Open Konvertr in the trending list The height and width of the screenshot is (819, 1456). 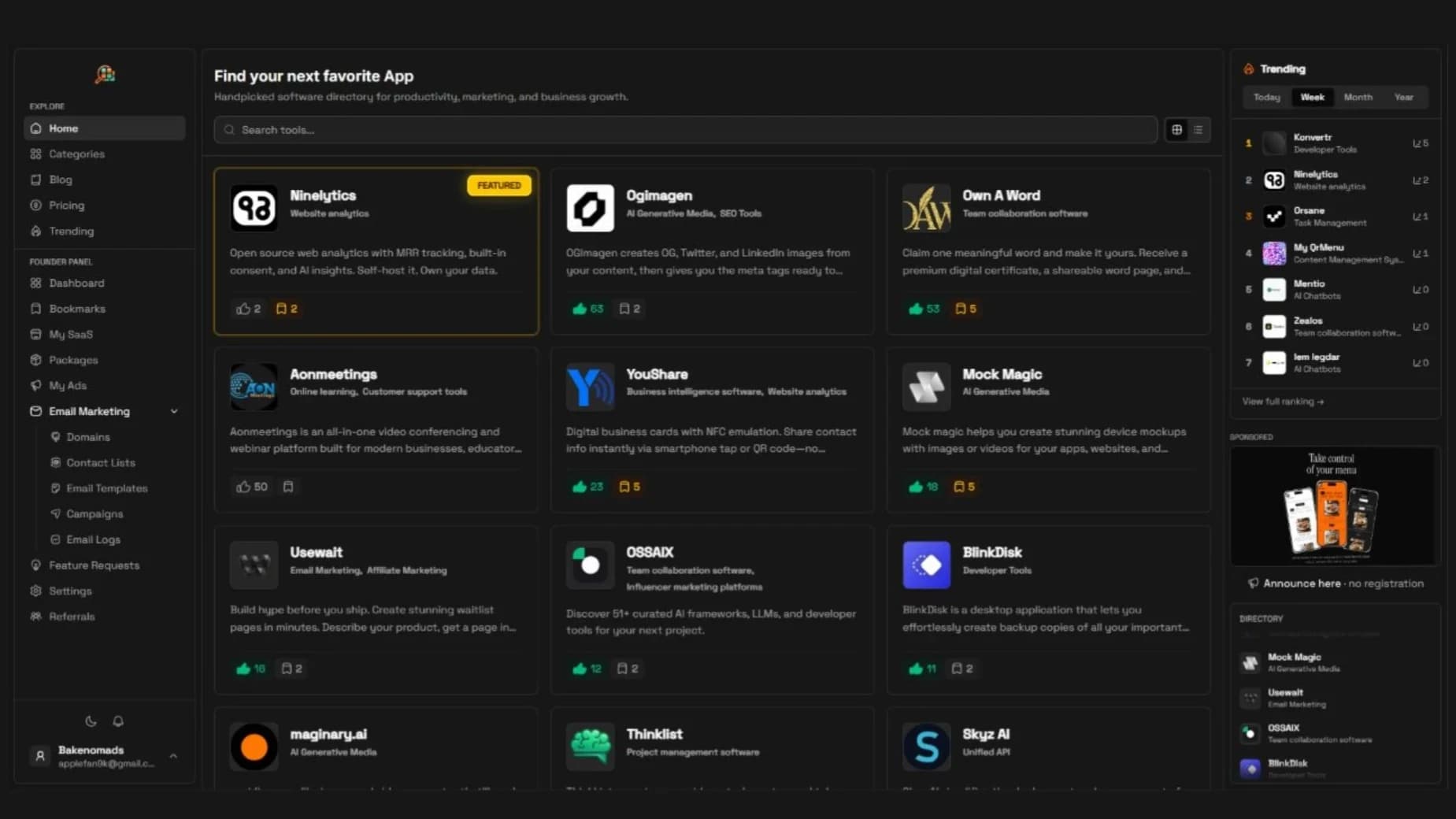click(x=1336, y=143)
